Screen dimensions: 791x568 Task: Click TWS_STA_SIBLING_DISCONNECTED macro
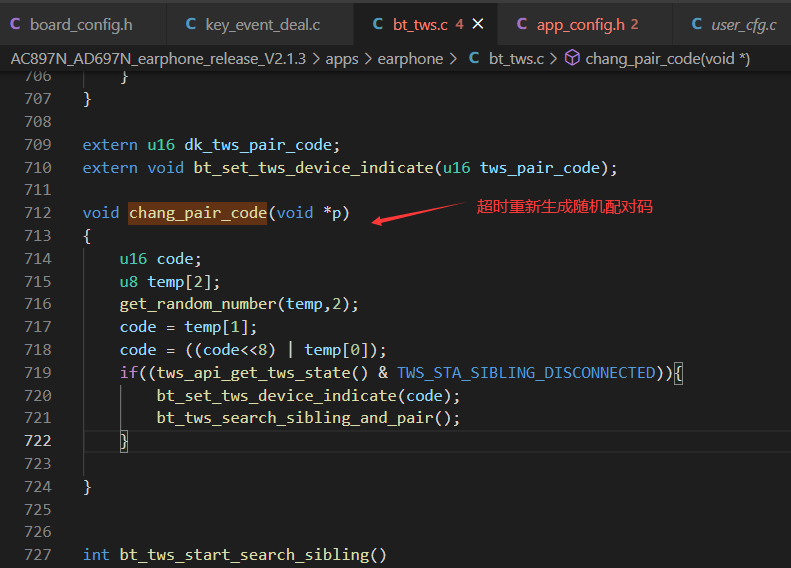(x=526, y=373)
